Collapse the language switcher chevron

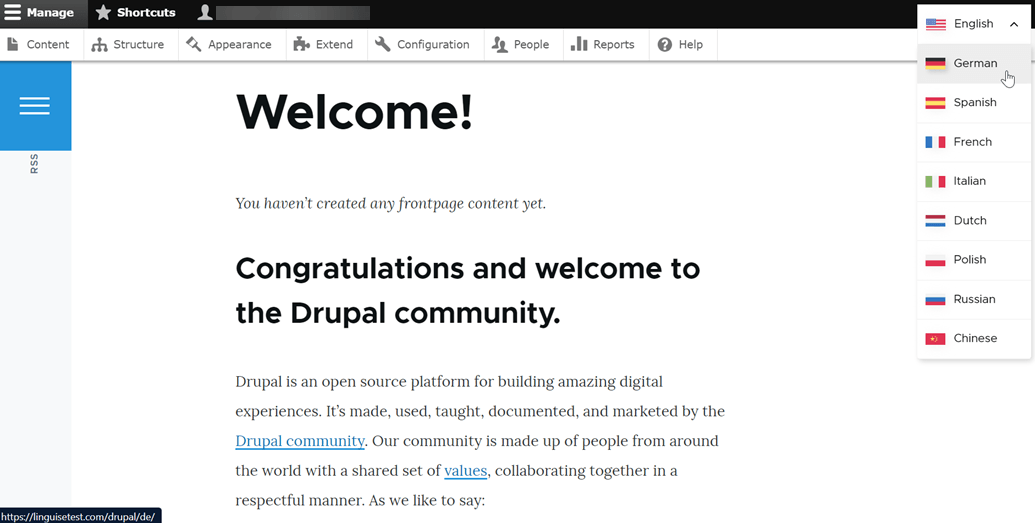pos(1014,24)
